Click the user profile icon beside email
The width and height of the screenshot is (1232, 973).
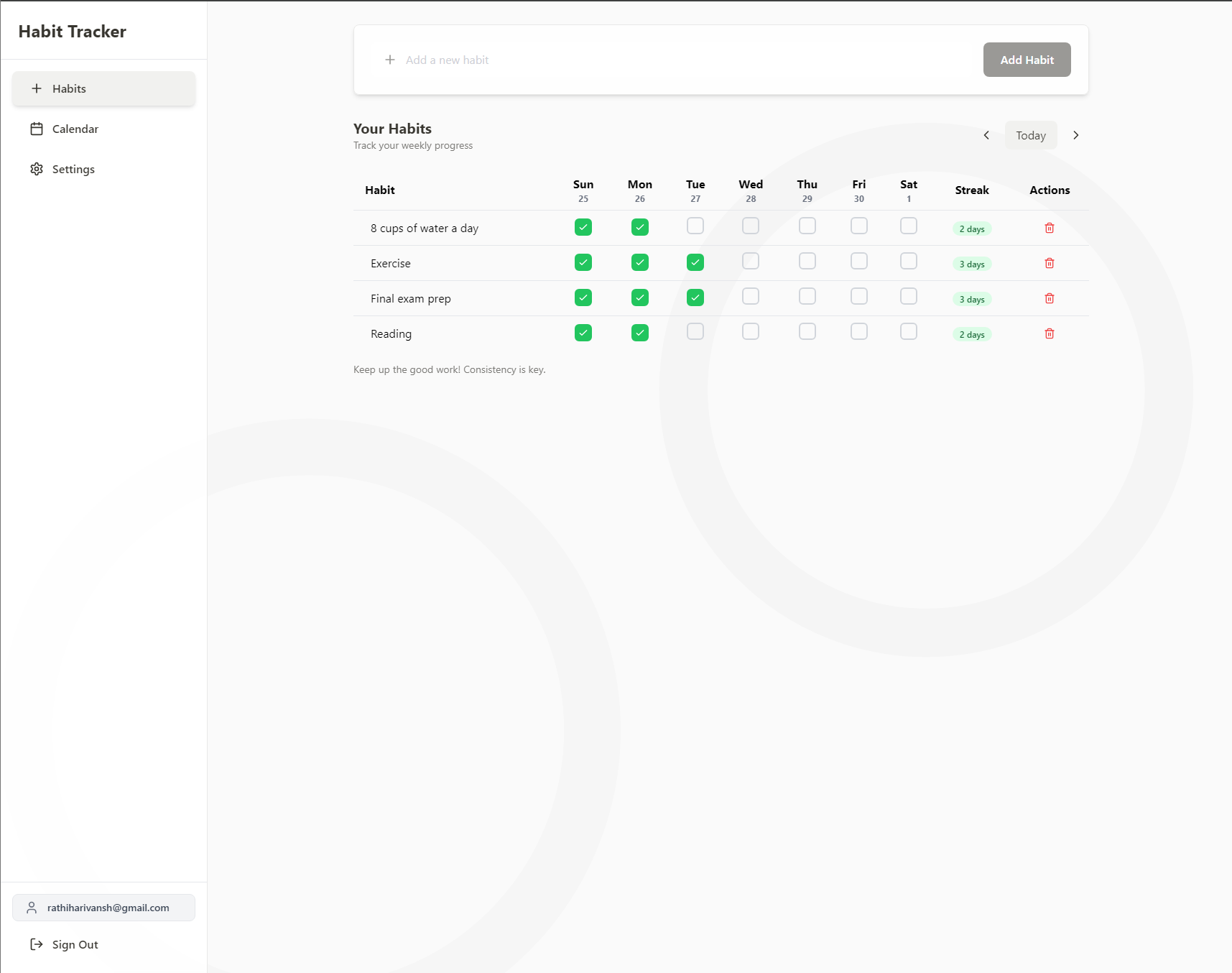click(x=32, y=908)
